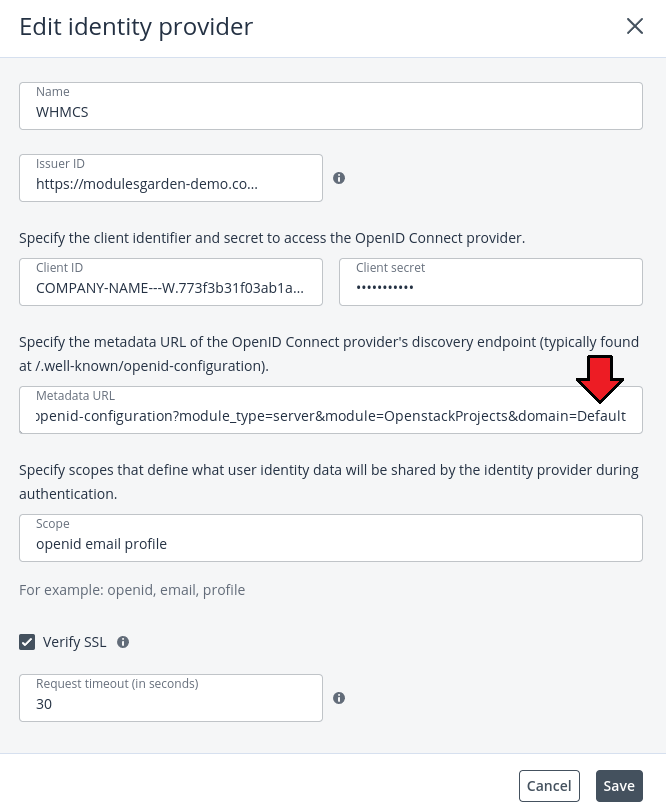Click the Edit identity provider title
The height and width of the screenshot is (812, 666).
pyautogui.click(x=136, y=27)
